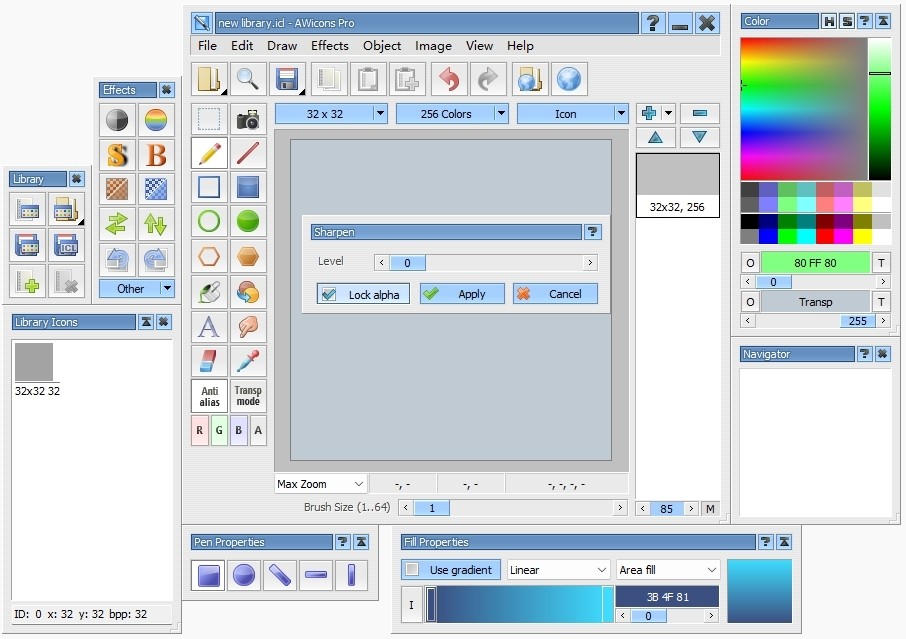The width and height of the screenshot is (906, 639).
Task: Open the Image menu
Action: click(433, 46)
